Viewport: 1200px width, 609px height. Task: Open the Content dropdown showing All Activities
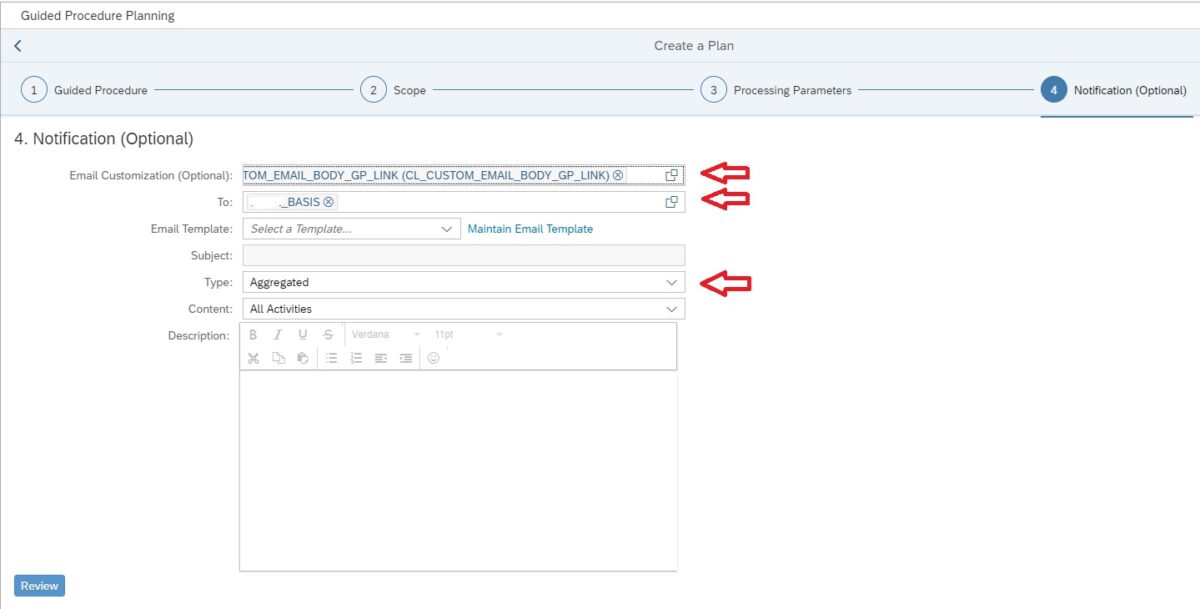672,308
